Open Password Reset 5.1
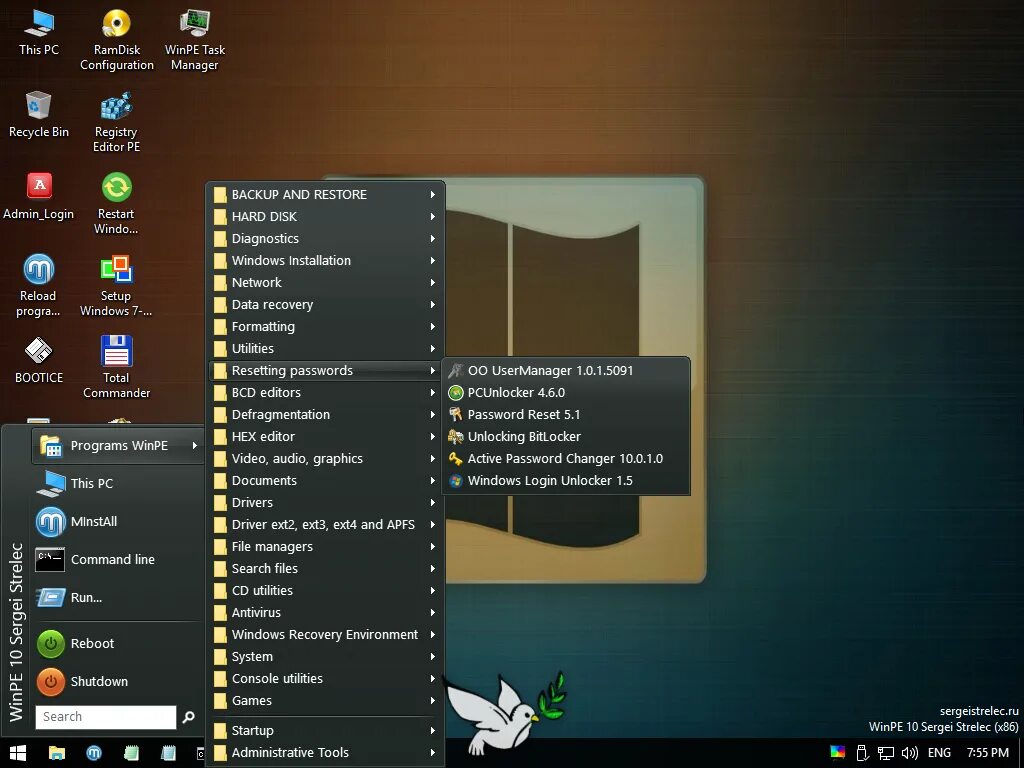This screenshot has width=1024, height=768. (566, 415)
